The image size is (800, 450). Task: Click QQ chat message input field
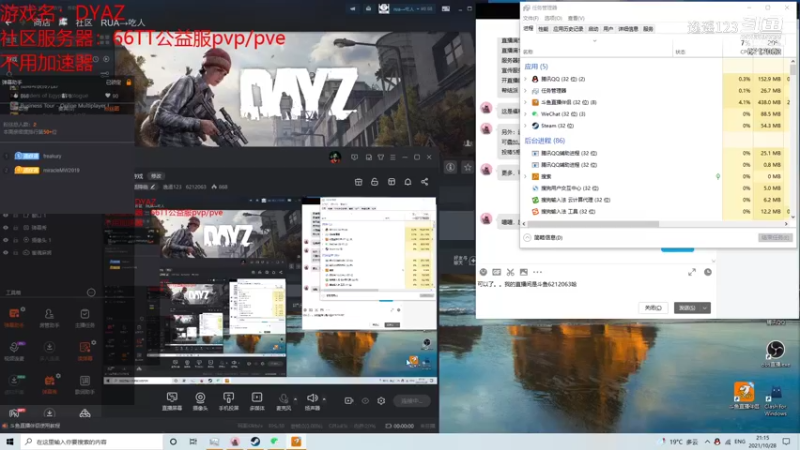(x=594, y=289)
